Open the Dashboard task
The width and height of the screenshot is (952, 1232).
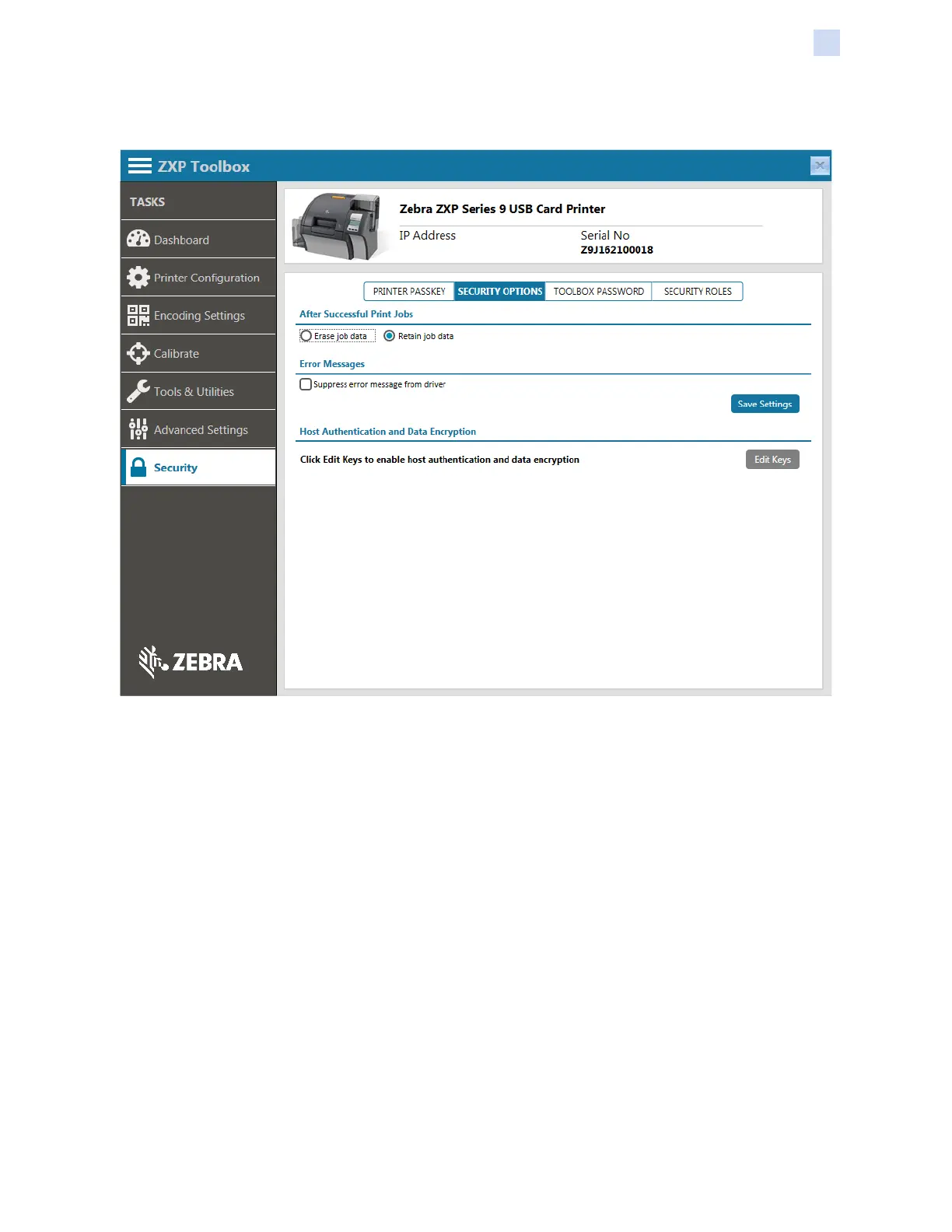tap(198, 240)
